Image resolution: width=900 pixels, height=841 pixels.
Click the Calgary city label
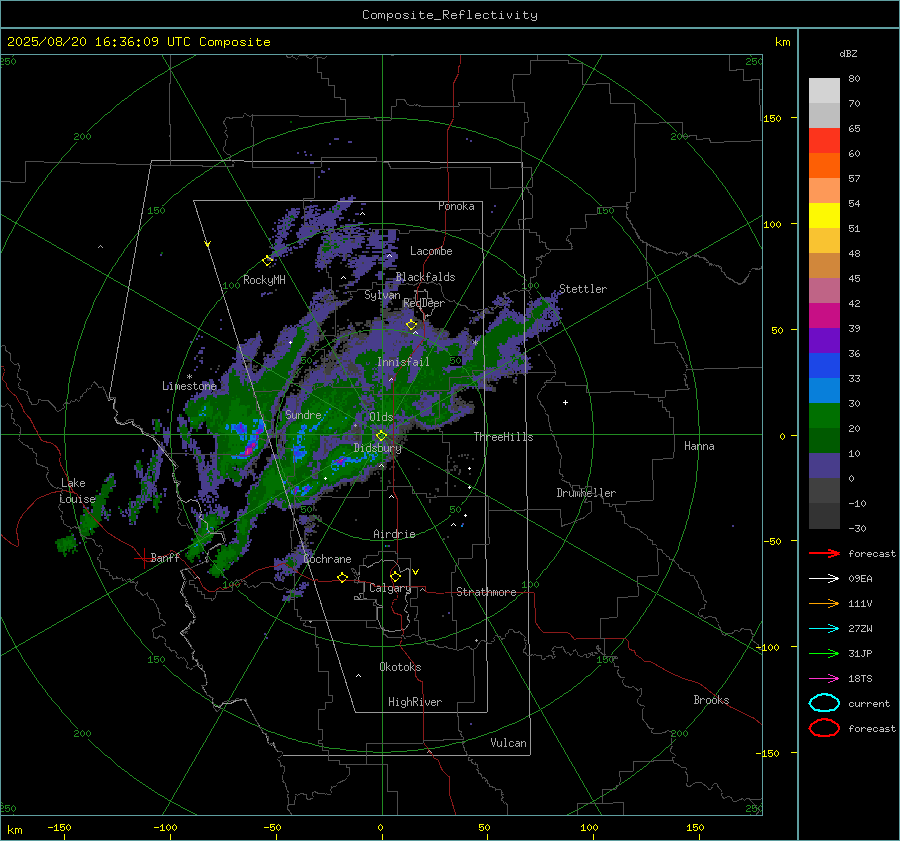tap(390, 588)
